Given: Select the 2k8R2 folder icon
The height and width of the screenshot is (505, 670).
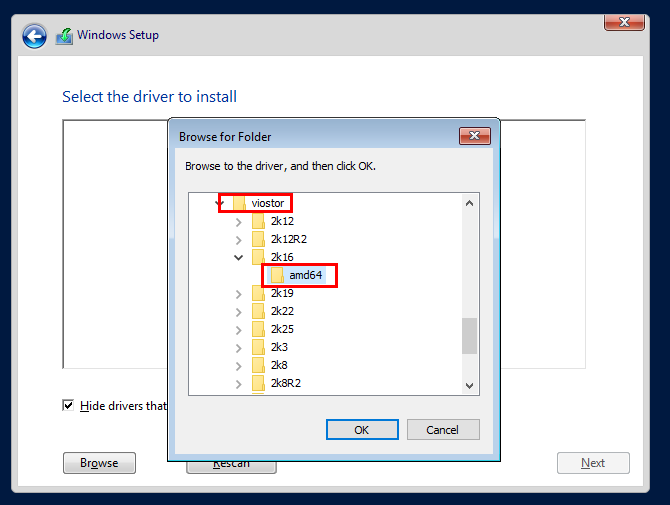Looking at the screenshot, I should coord(258,383).
